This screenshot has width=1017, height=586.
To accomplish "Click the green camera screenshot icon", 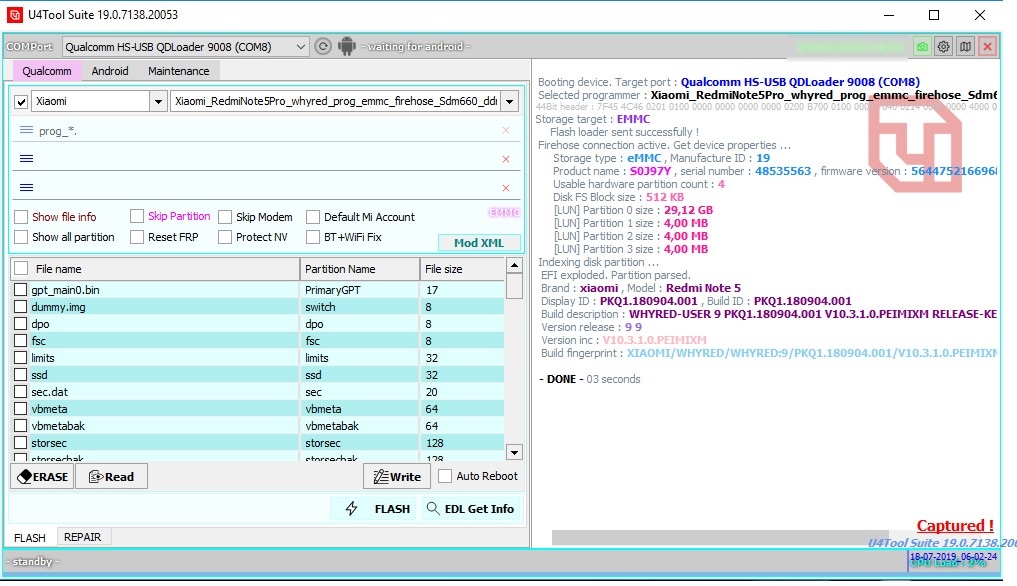I will point(922,47).
